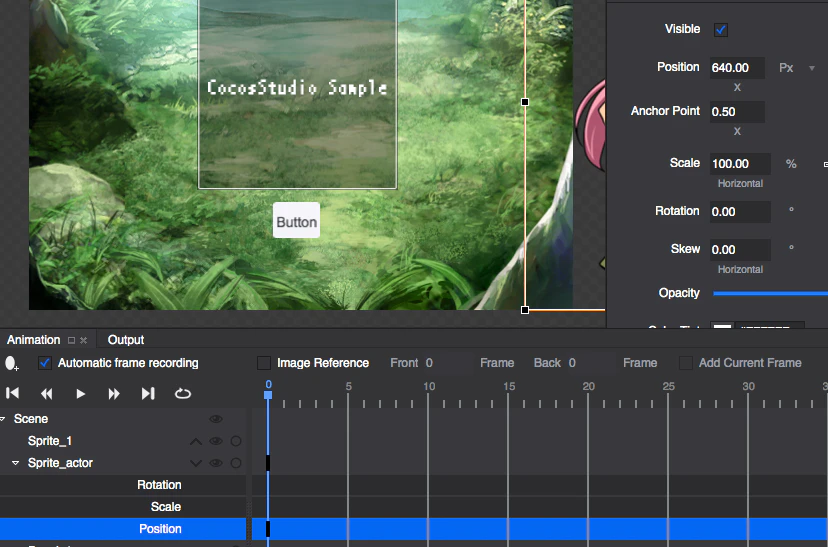Collapse the Sprite_actor tree node
The image size is (828, 547).
tap(15, 463)
